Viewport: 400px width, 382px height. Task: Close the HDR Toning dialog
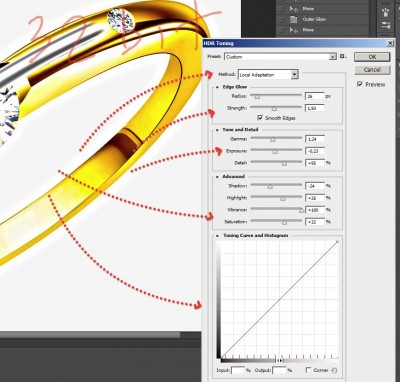390,43
